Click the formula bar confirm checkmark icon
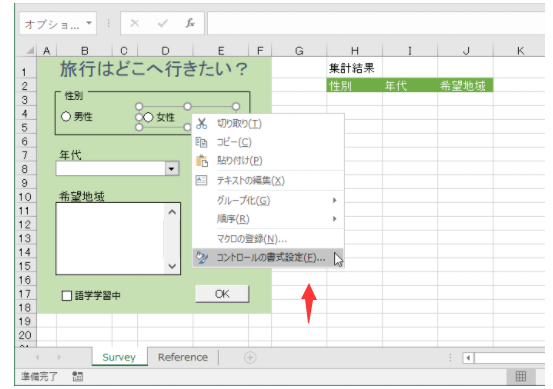The height and width of the screenshot is (389, 553). click(x=163, y=23)
